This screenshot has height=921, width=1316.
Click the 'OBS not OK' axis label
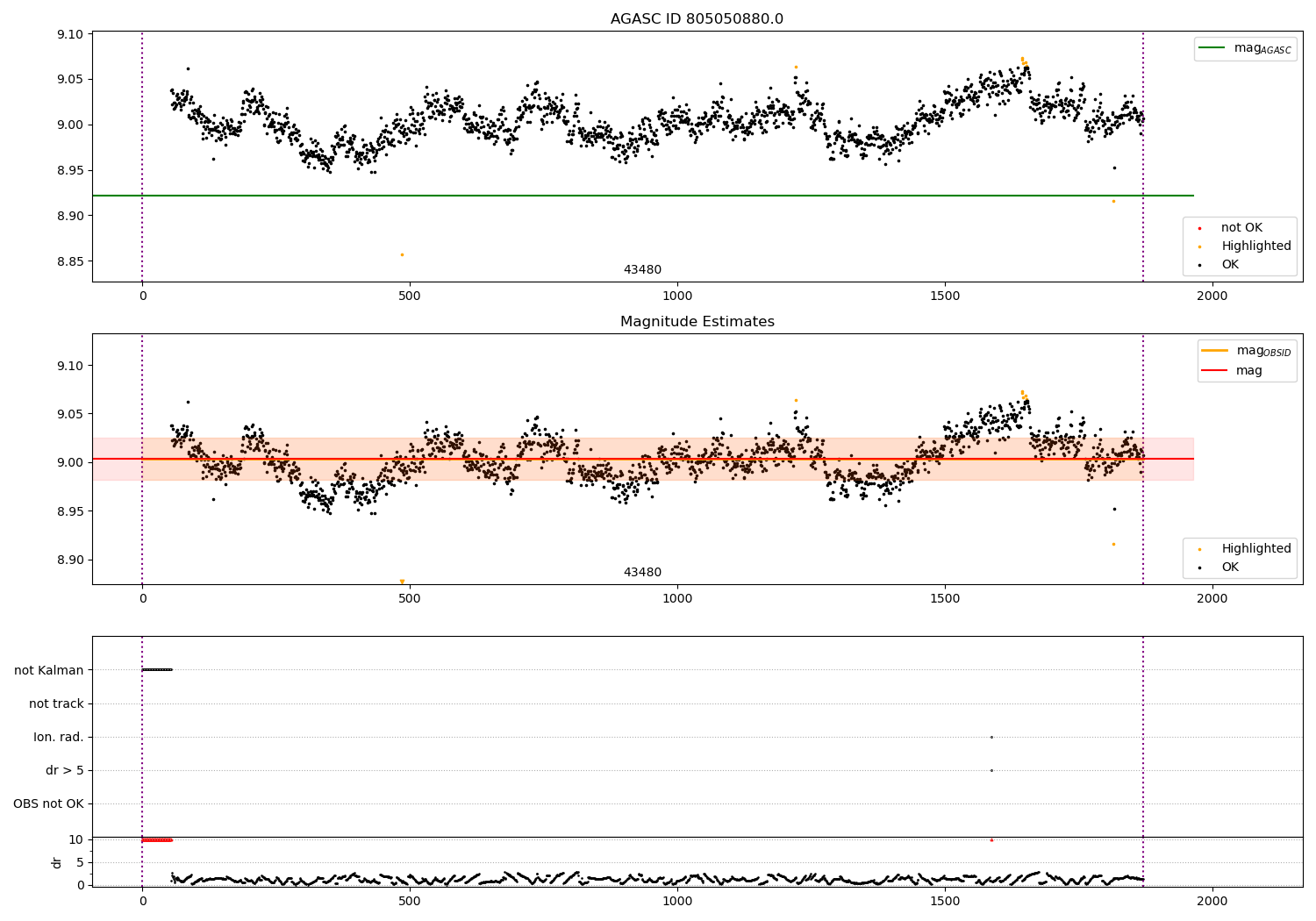point(48,803)
